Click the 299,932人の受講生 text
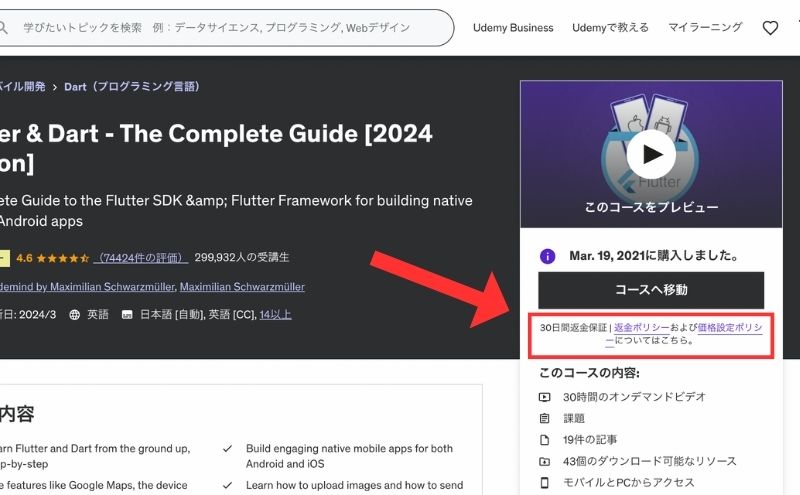This screenshot has height=495, width=800. point(242,257)
